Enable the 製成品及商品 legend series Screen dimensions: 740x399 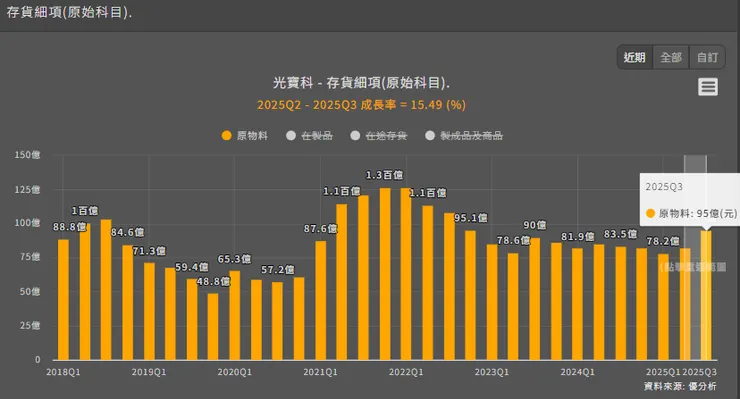pyautogui.click(x=464, y=136)
